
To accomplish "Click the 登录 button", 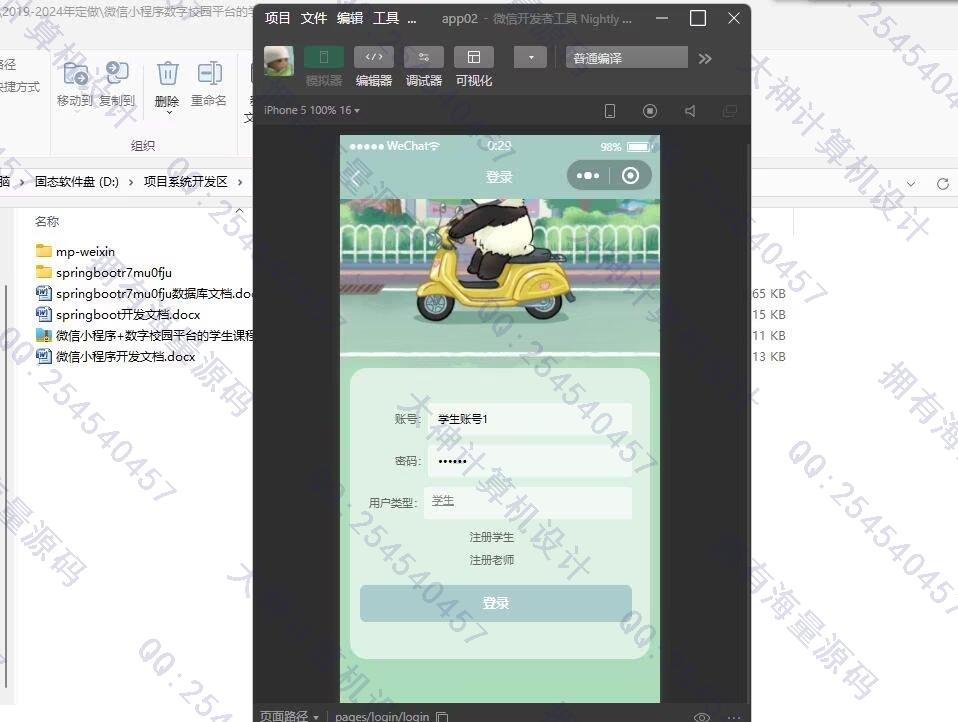I will coord(495,603).
